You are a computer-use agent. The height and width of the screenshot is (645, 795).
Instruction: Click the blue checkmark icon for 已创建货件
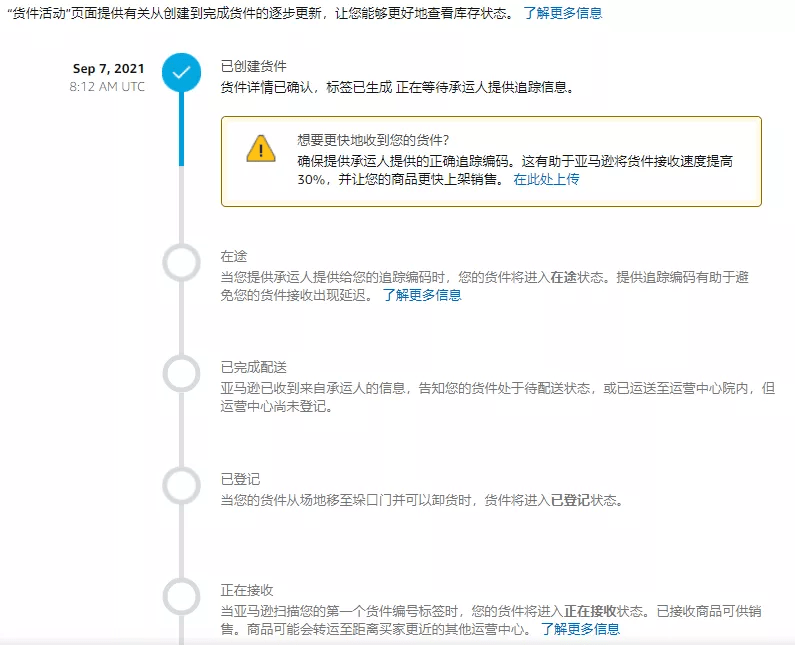(x=181, y=74)
